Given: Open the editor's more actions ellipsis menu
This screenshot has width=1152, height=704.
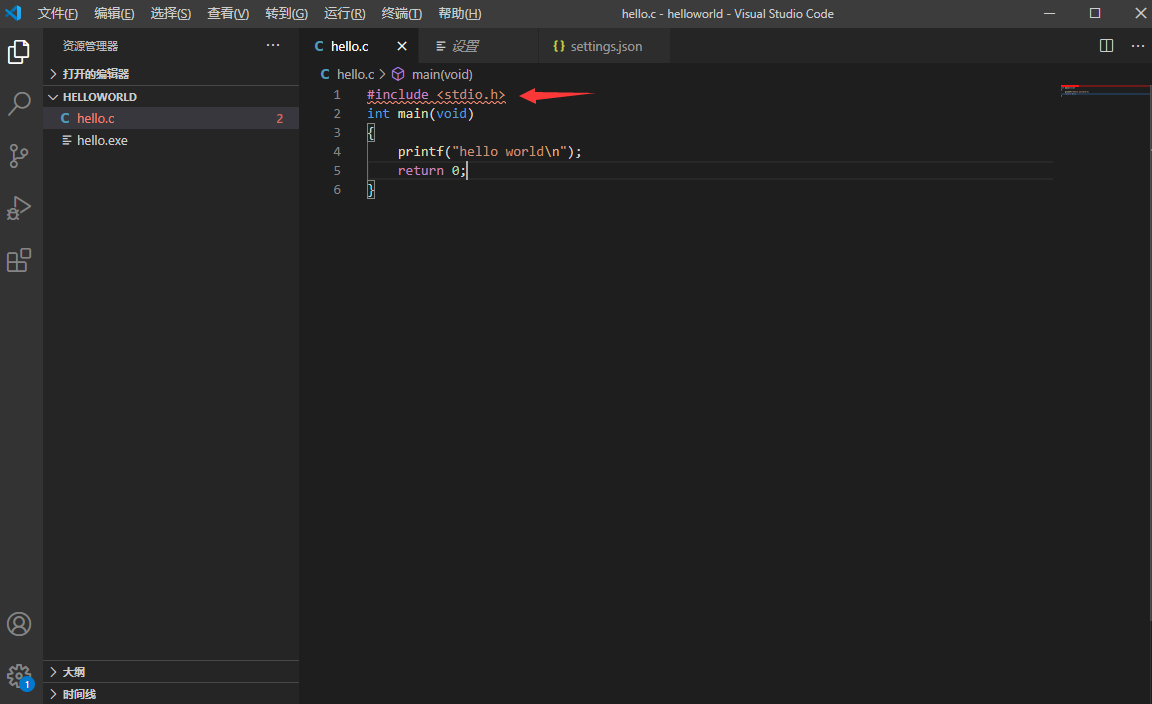Looking at the screenshot, I should coord(1137,46).
